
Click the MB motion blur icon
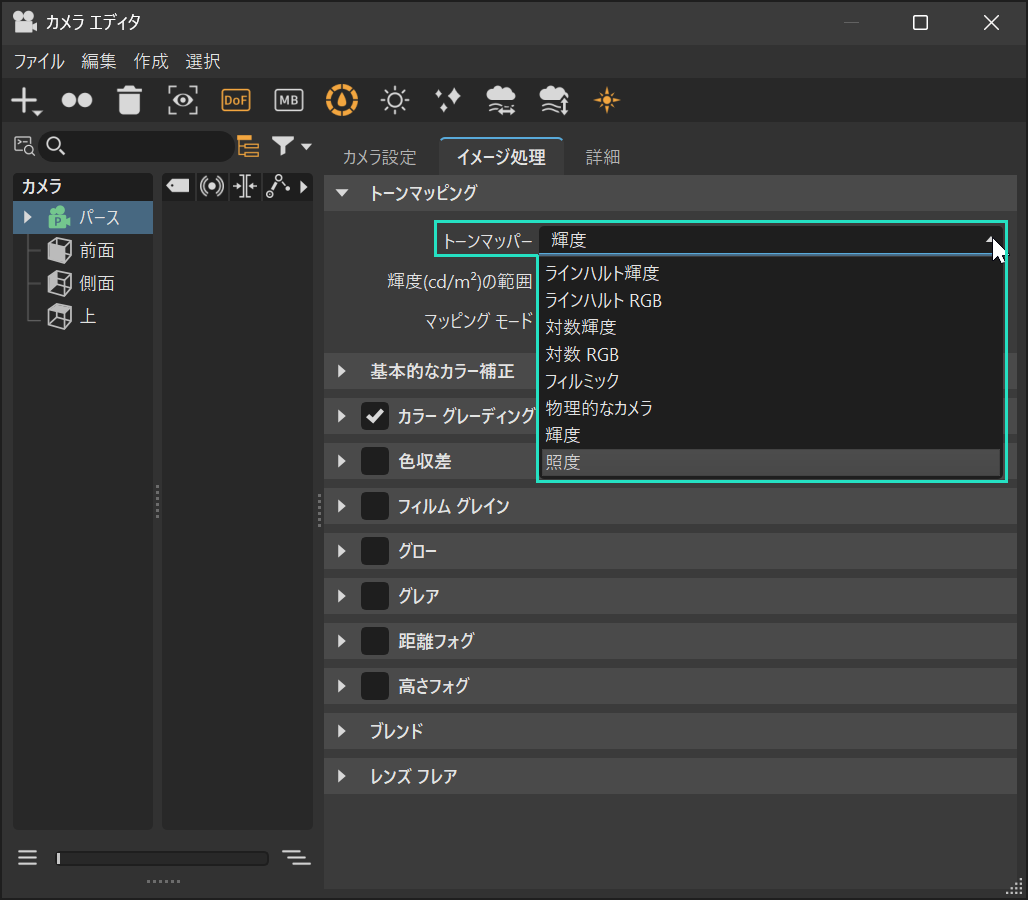(289, 100)
